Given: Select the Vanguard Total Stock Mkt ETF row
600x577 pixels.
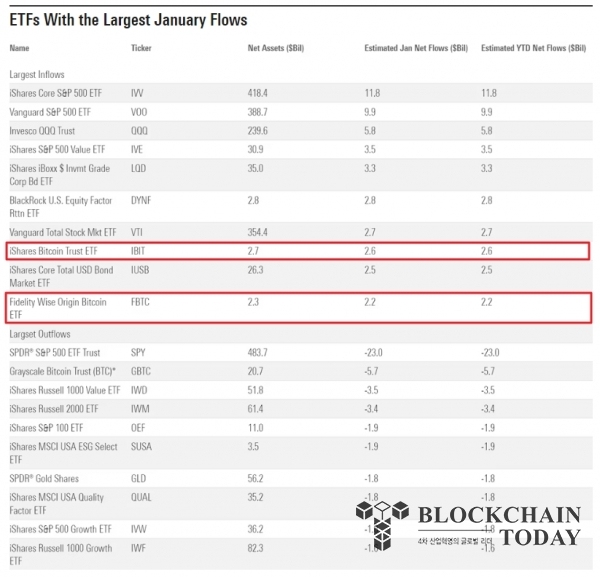Looking at the screenshot, I should click(301, 232).
